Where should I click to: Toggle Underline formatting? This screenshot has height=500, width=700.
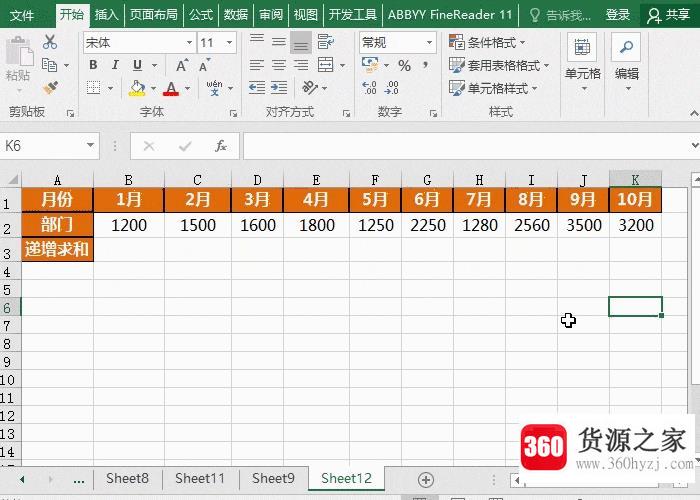[138, 65]
